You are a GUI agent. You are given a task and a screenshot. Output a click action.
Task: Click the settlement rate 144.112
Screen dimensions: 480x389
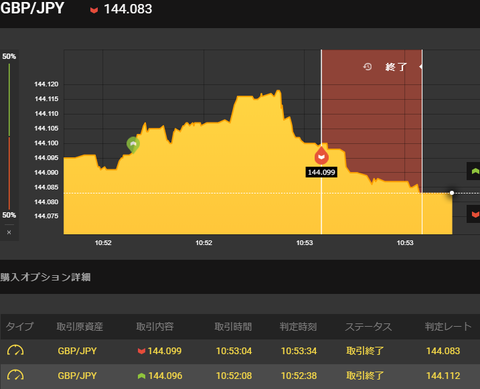(443, 376)
